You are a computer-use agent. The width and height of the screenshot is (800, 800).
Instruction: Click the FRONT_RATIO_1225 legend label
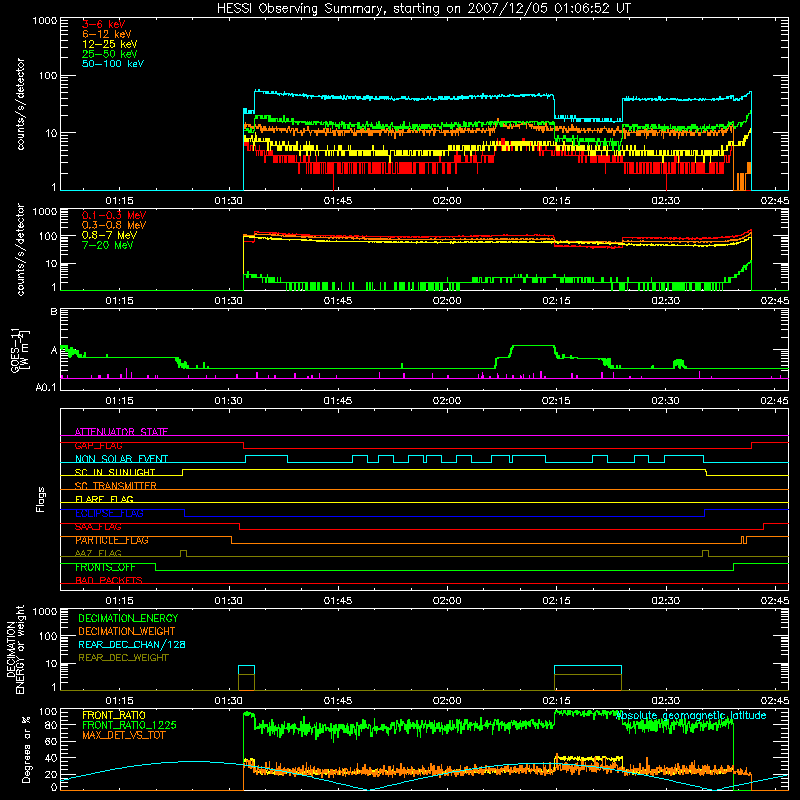[x=129, y=725]
